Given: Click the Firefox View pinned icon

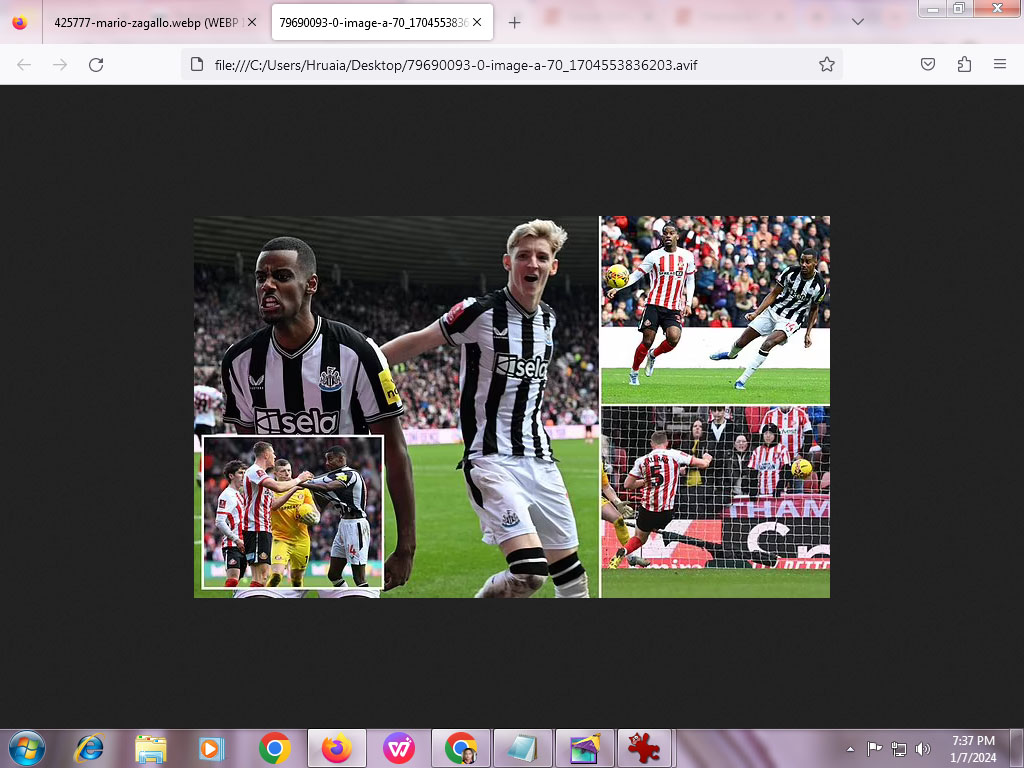Looking at the screenshot, I should [20, 22].
